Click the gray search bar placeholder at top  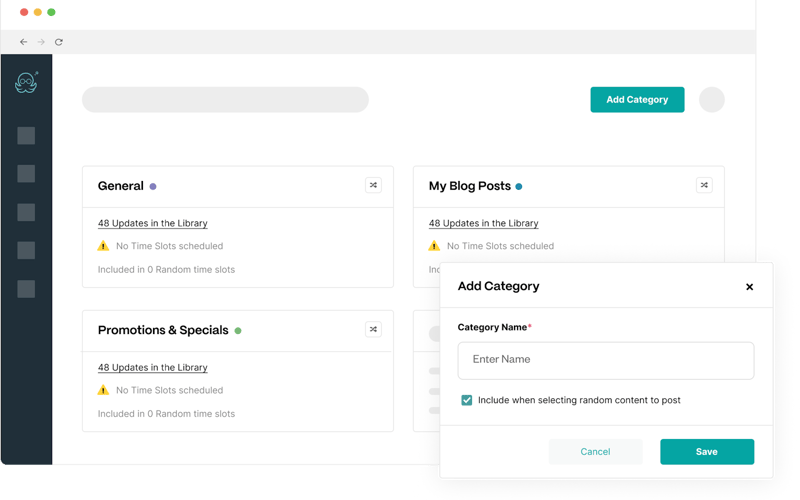click(226, 99)
